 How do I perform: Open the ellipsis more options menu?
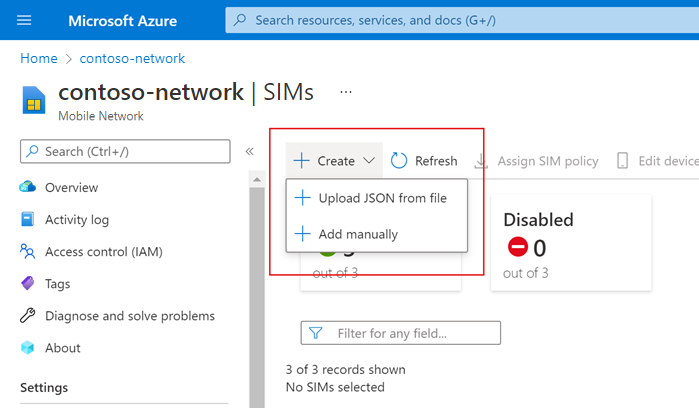click(x=346, y=92)
